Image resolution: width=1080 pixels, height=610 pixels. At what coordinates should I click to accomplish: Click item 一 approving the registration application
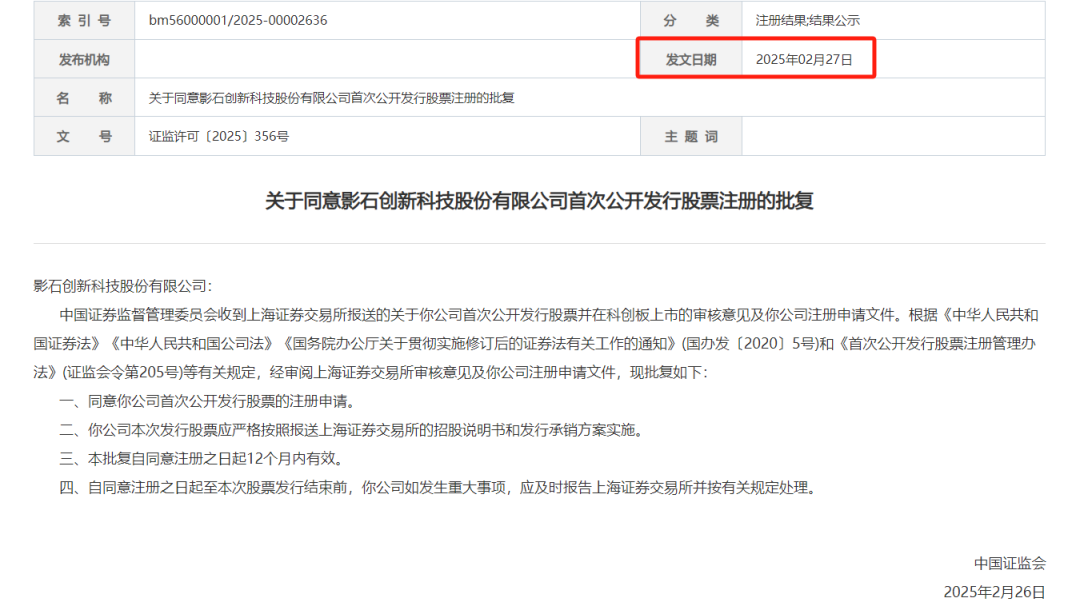click(x=207, y=401)
